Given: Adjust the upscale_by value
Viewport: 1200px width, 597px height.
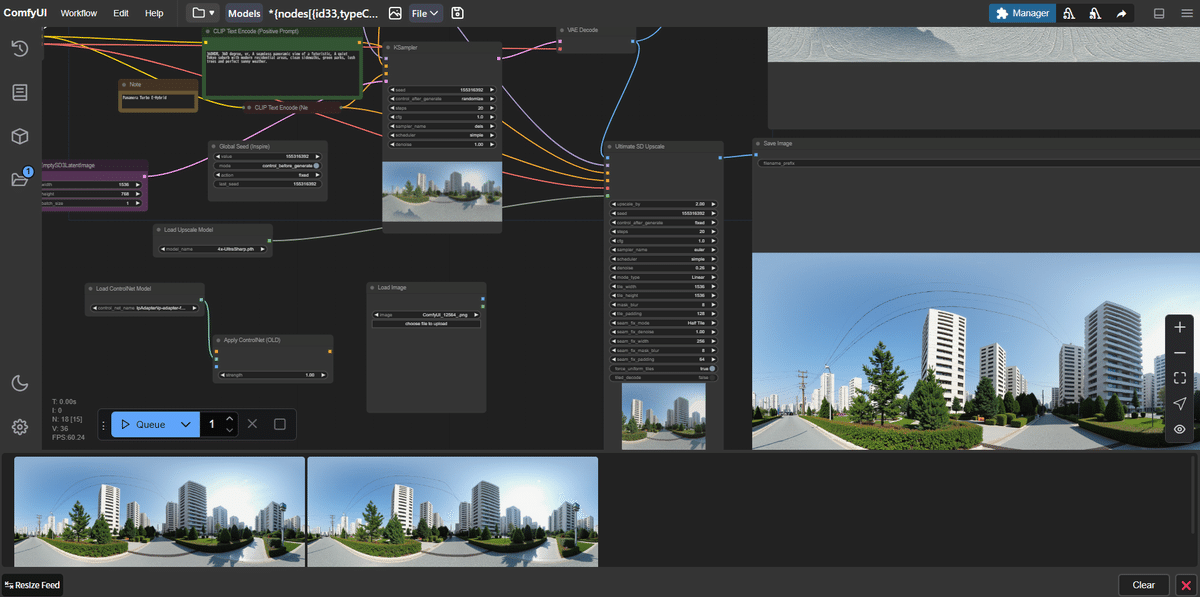Looking at the screenshot, I should coord(664,204).
